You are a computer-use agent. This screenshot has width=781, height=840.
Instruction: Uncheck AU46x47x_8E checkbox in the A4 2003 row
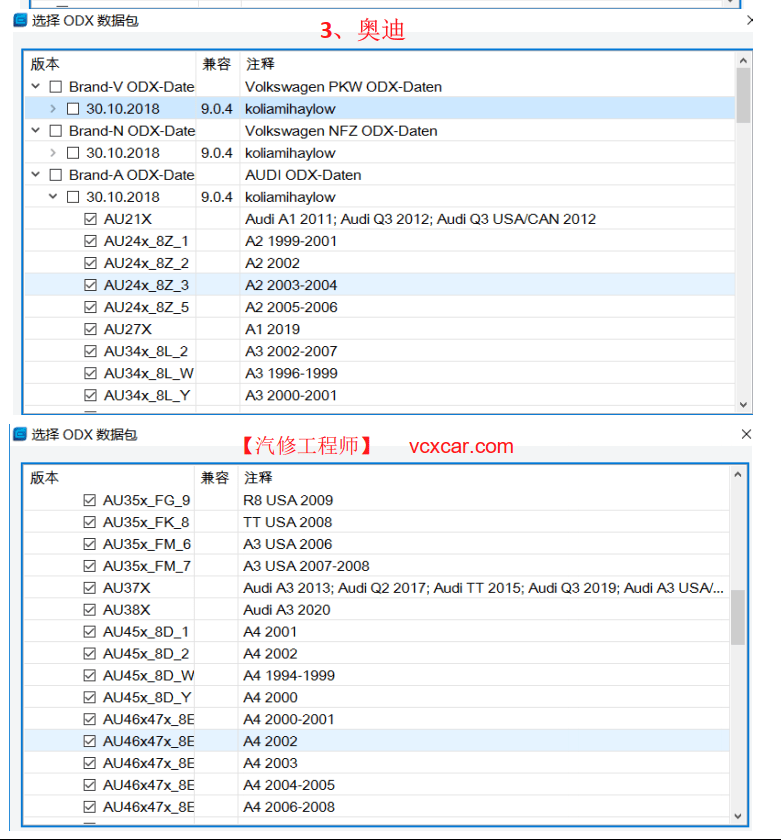pos(89,763)
